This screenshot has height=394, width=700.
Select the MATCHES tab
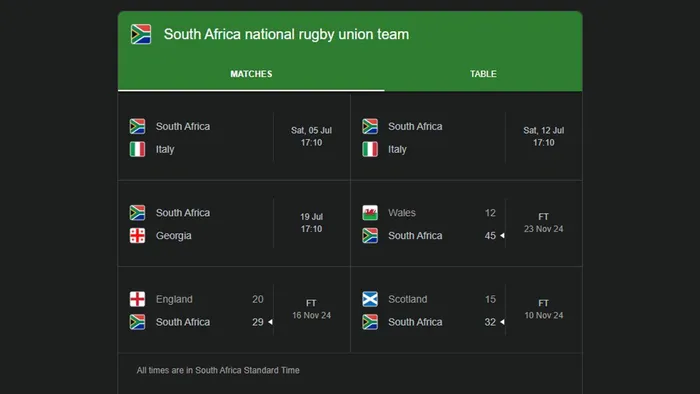(251, 74)
